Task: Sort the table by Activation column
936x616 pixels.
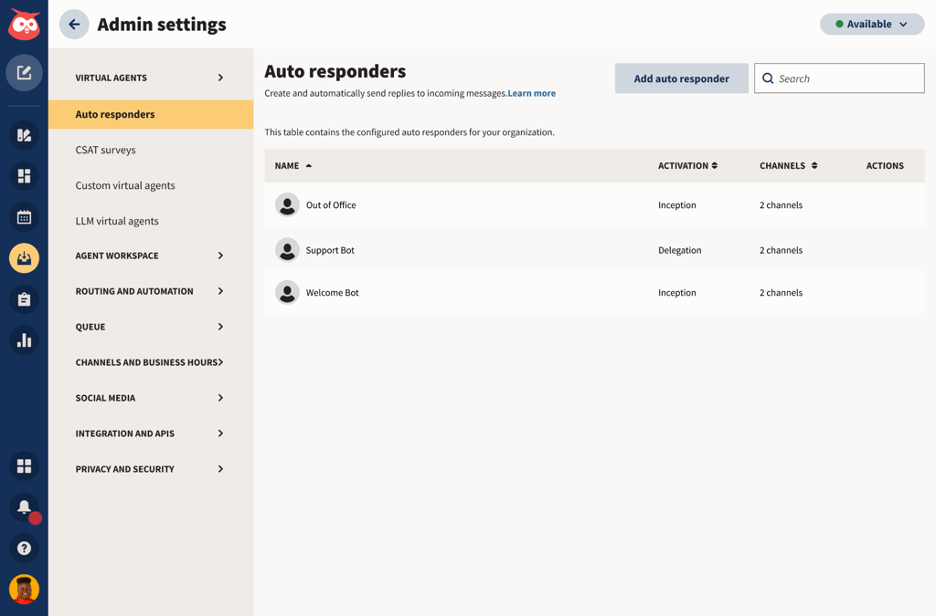Action: [688, 166]
